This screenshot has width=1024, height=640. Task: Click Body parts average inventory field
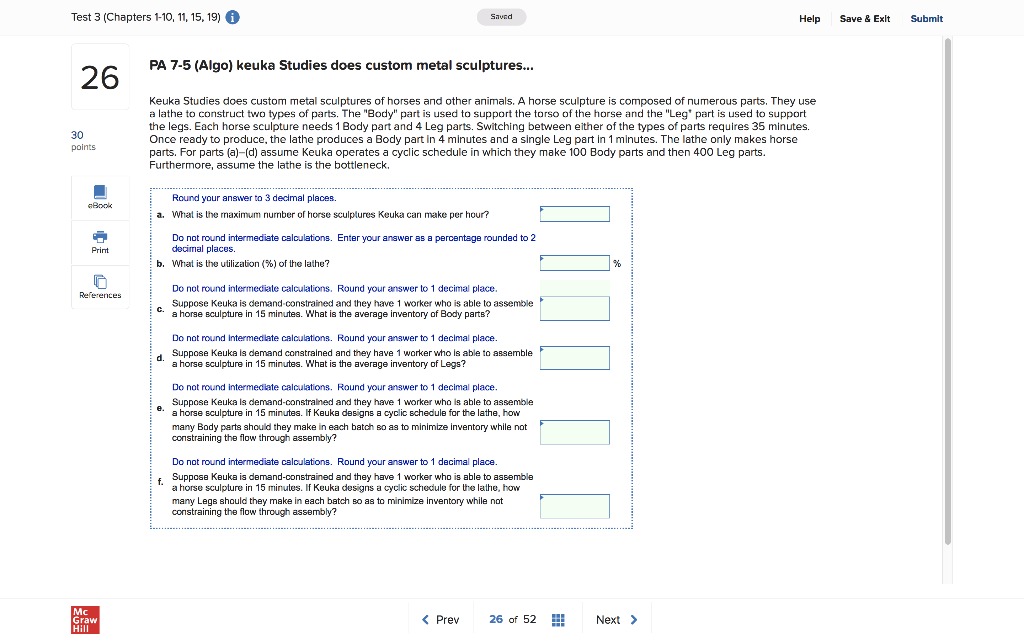575,308
